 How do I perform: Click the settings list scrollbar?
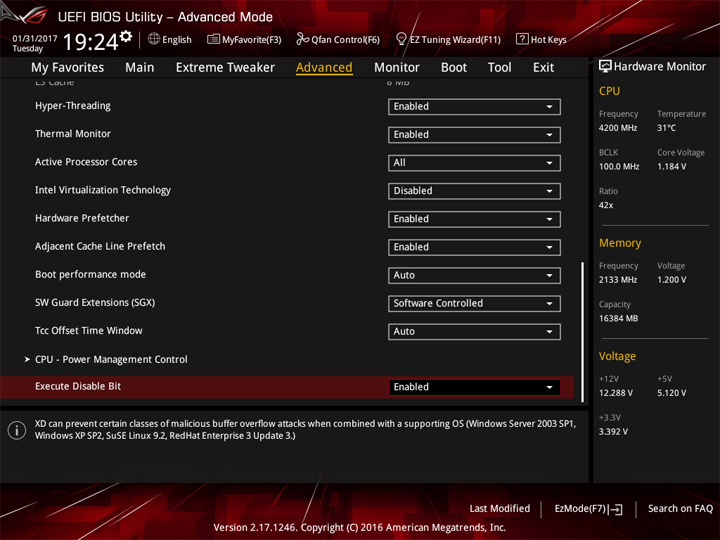click(582, 332)
